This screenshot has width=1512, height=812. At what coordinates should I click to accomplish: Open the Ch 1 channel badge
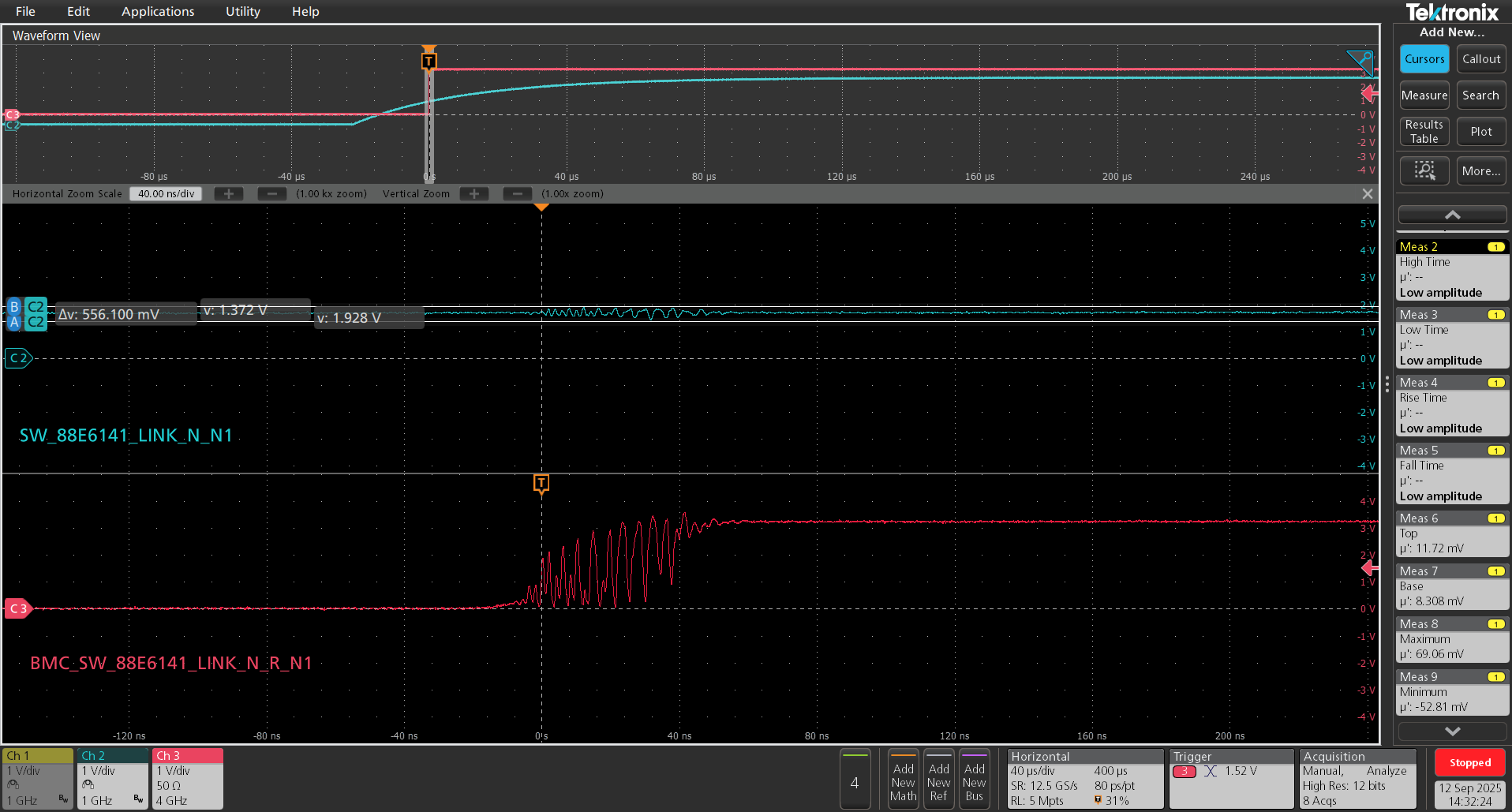(x=38, y=779)
